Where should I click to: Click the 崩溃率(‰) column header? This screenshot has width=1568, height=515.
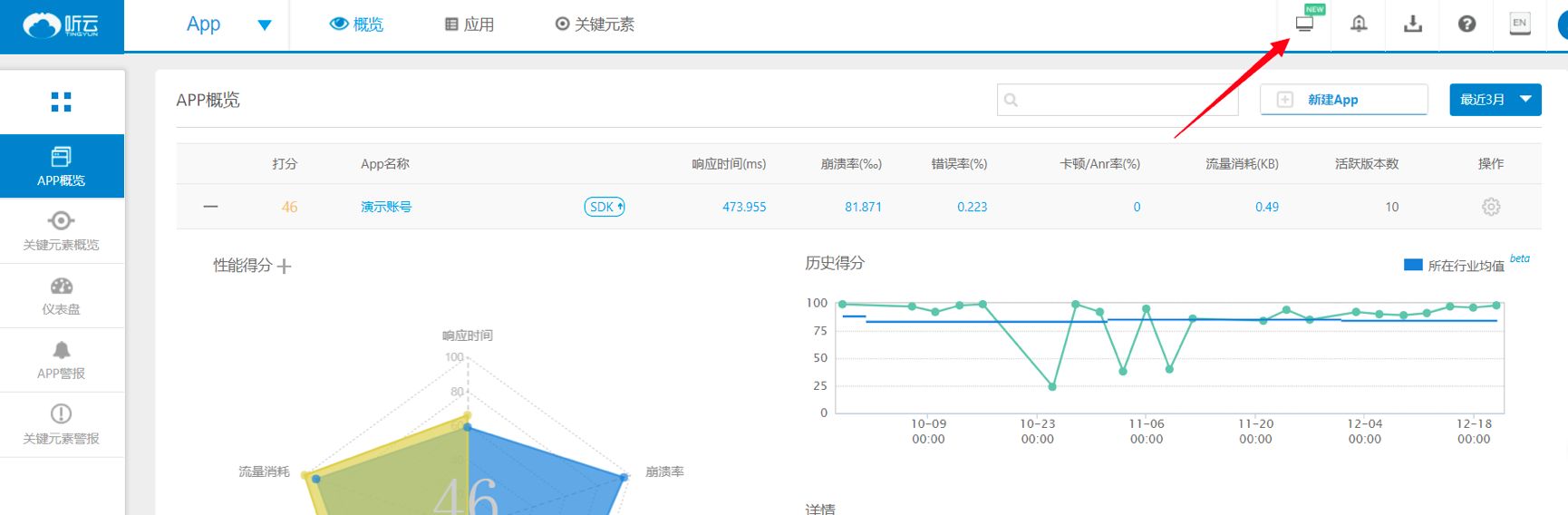click(x=851, y=164)
